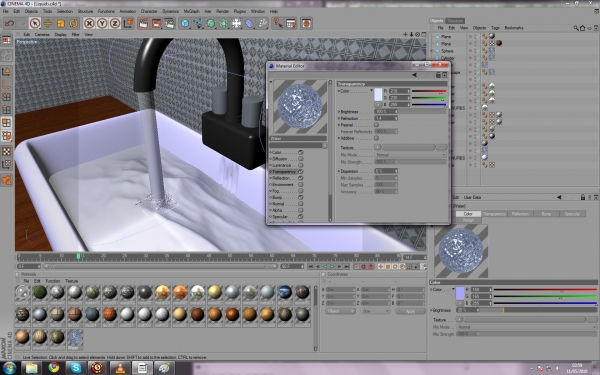The width and height of the screenshot is (600, 375).
Task: Open the deformer objects icon
Action: pos(249,23)
